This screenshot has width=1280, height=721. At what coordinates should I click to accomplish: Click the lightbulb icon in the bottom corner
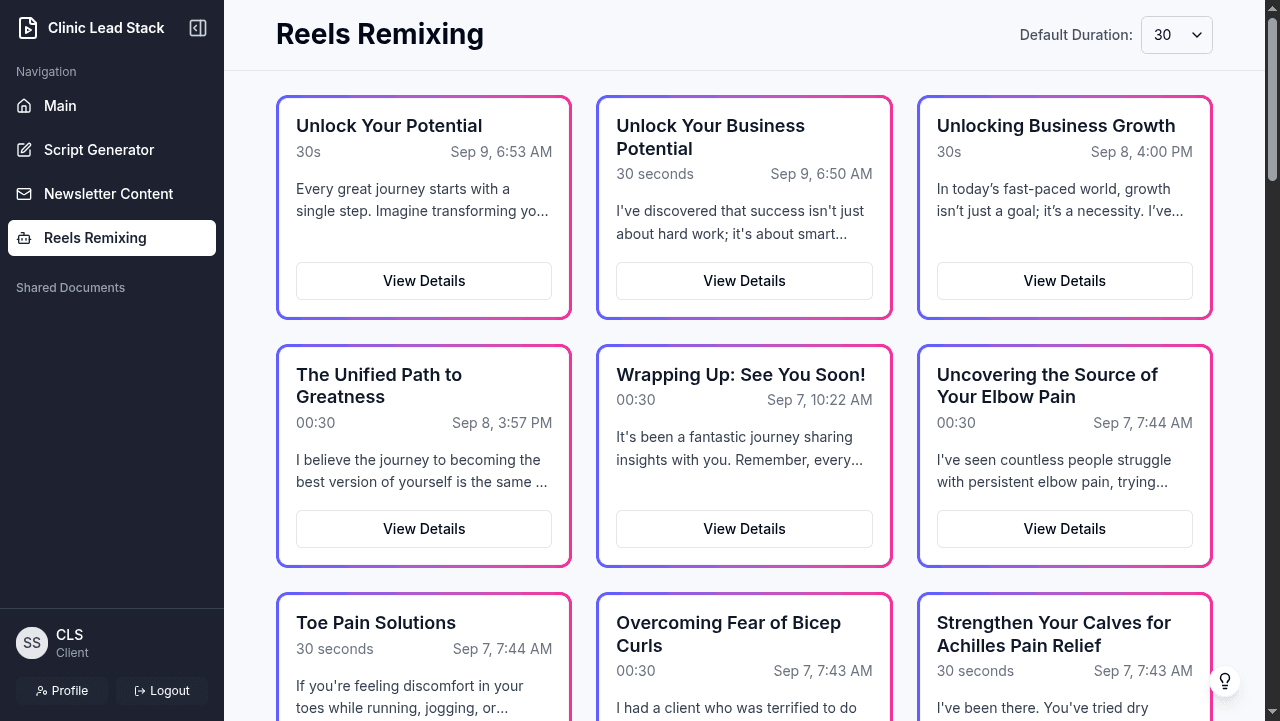click(1225, 682)
